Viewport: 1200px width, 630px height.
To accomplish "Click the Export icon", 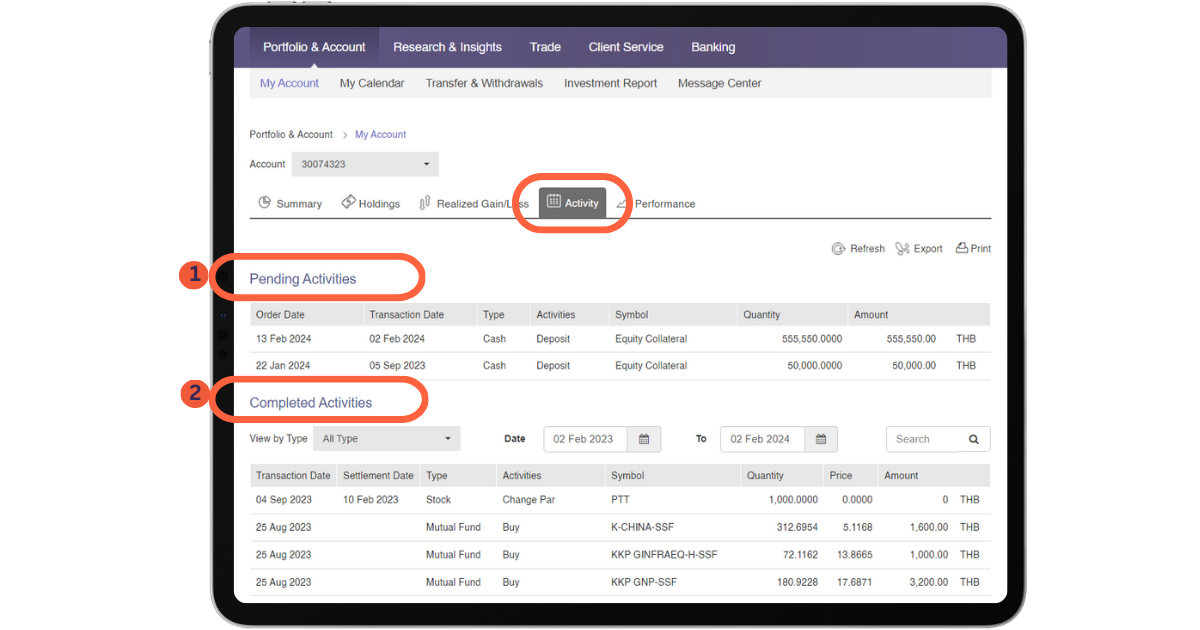I will click(x=902, y=249).
